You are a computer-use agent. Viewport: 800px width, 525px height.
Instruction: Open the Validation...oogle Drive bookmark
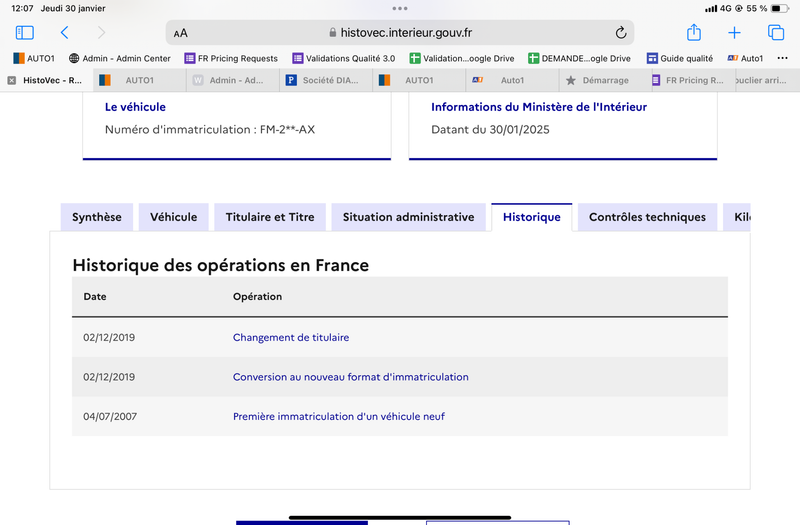(x=462, y=58)
